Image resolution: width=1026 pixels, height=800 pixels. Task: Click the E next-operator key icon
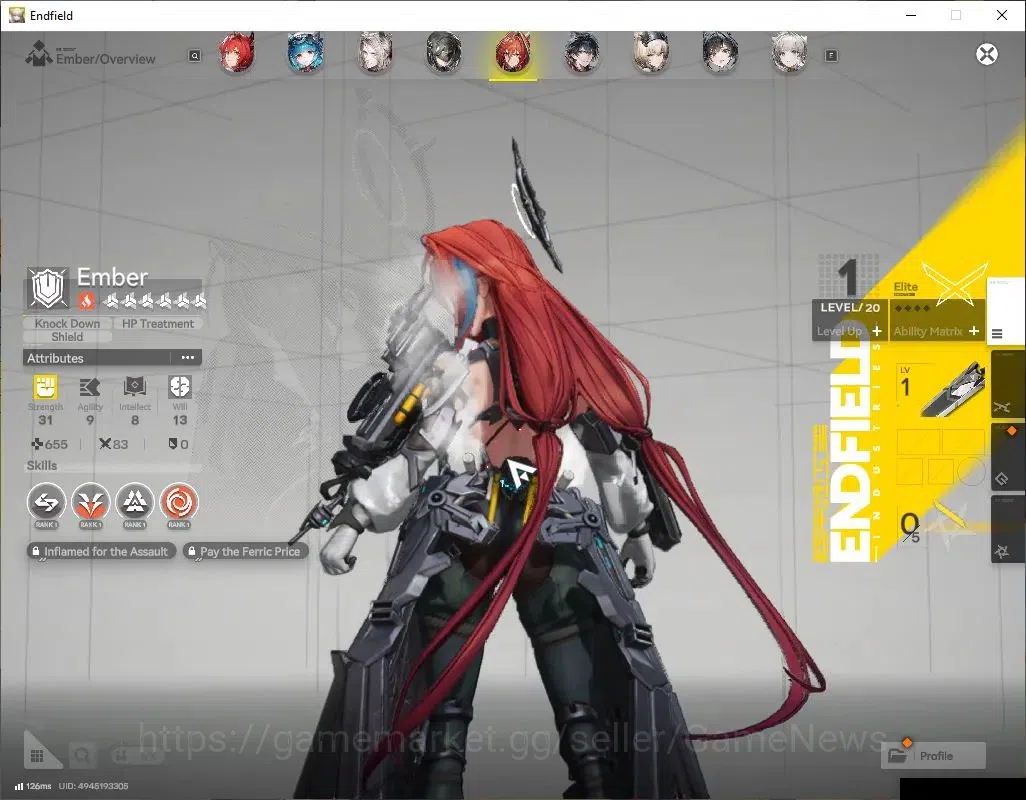831,56
